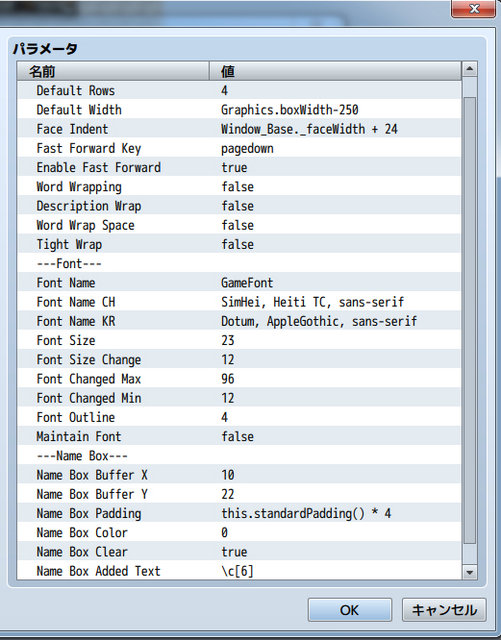Select the Face Indent parameter

(239, 129)
